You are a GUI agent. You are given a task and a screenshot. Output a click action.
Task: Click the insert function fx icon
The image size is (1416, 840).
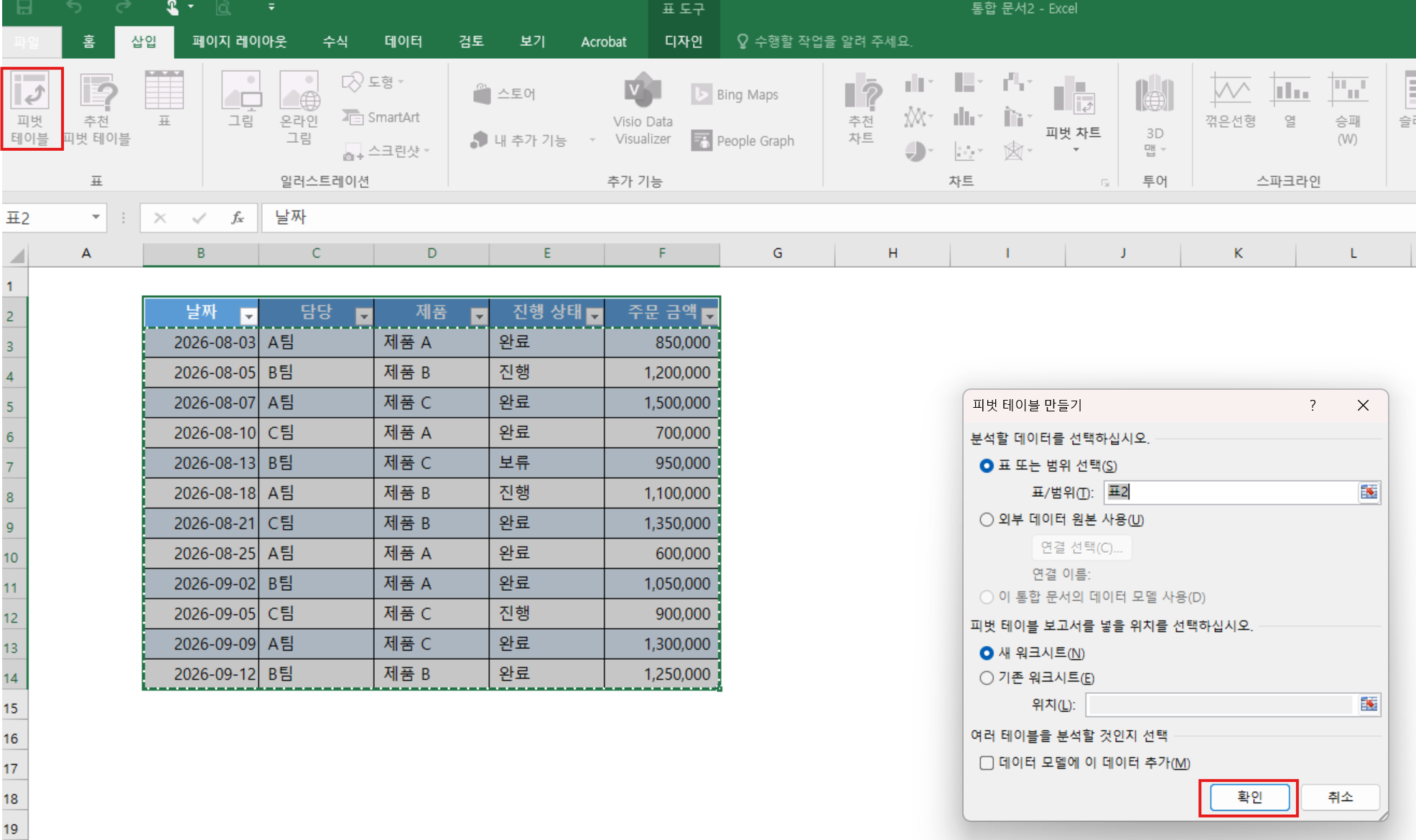[238, 218]
